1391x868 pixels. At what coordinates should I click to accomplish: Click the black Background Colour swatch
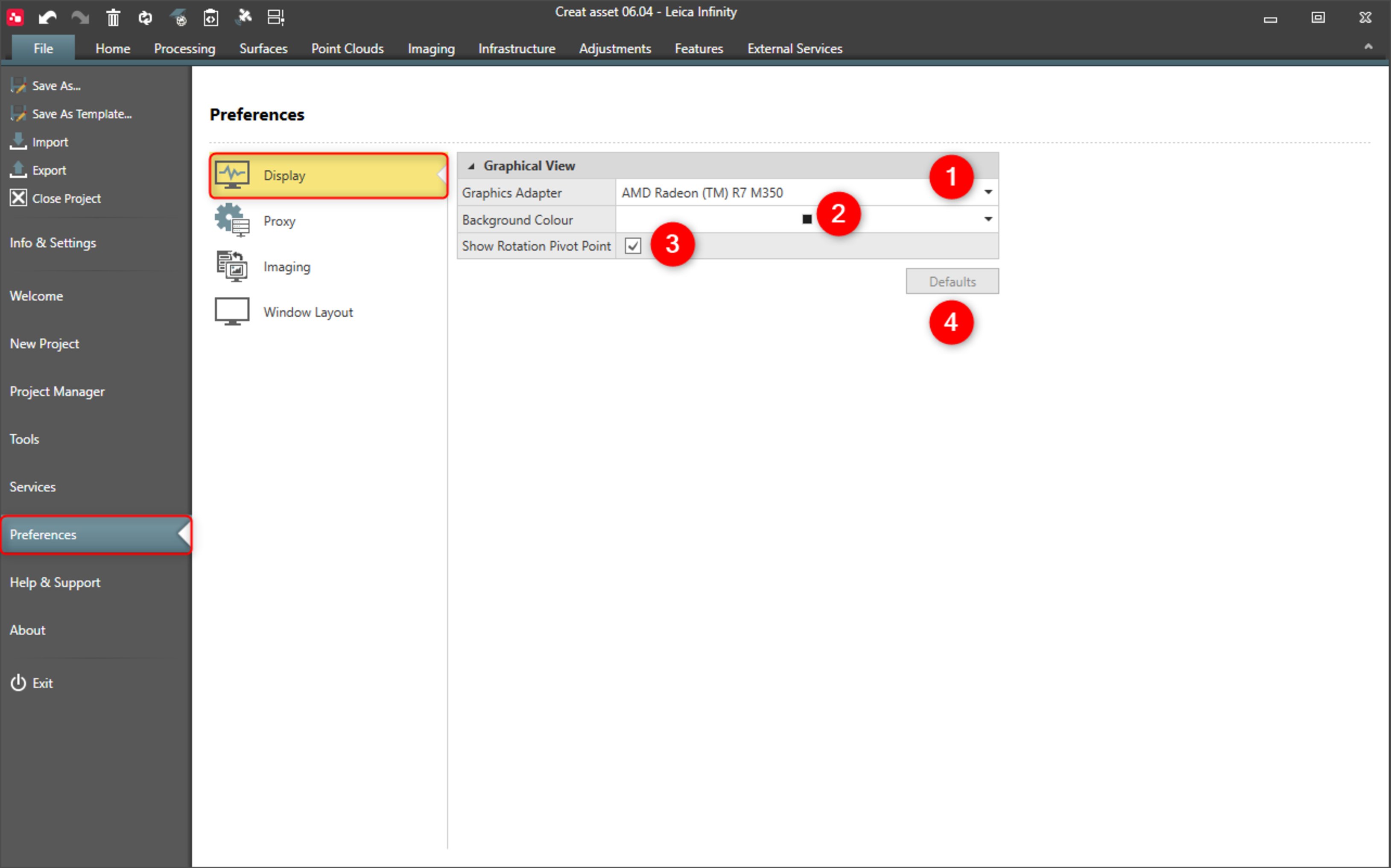pyautogui.click(x=807, y=219)
